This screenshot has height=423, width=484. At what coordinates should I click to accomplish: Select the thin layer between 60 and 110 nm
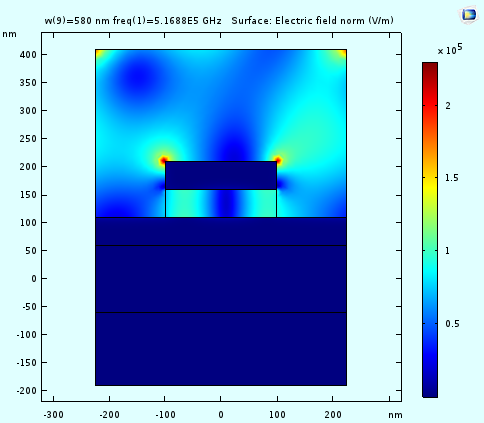click(221, 231)
